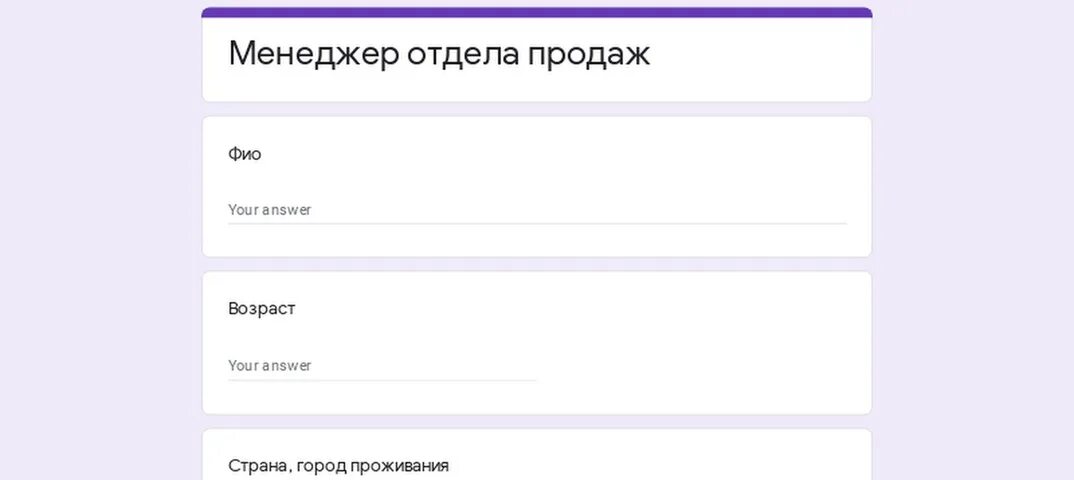The height and width of the screenshot is (480, 1074).
Task: Click the Возраст question label
Action: pyautogui.click(x=262, y=309)
